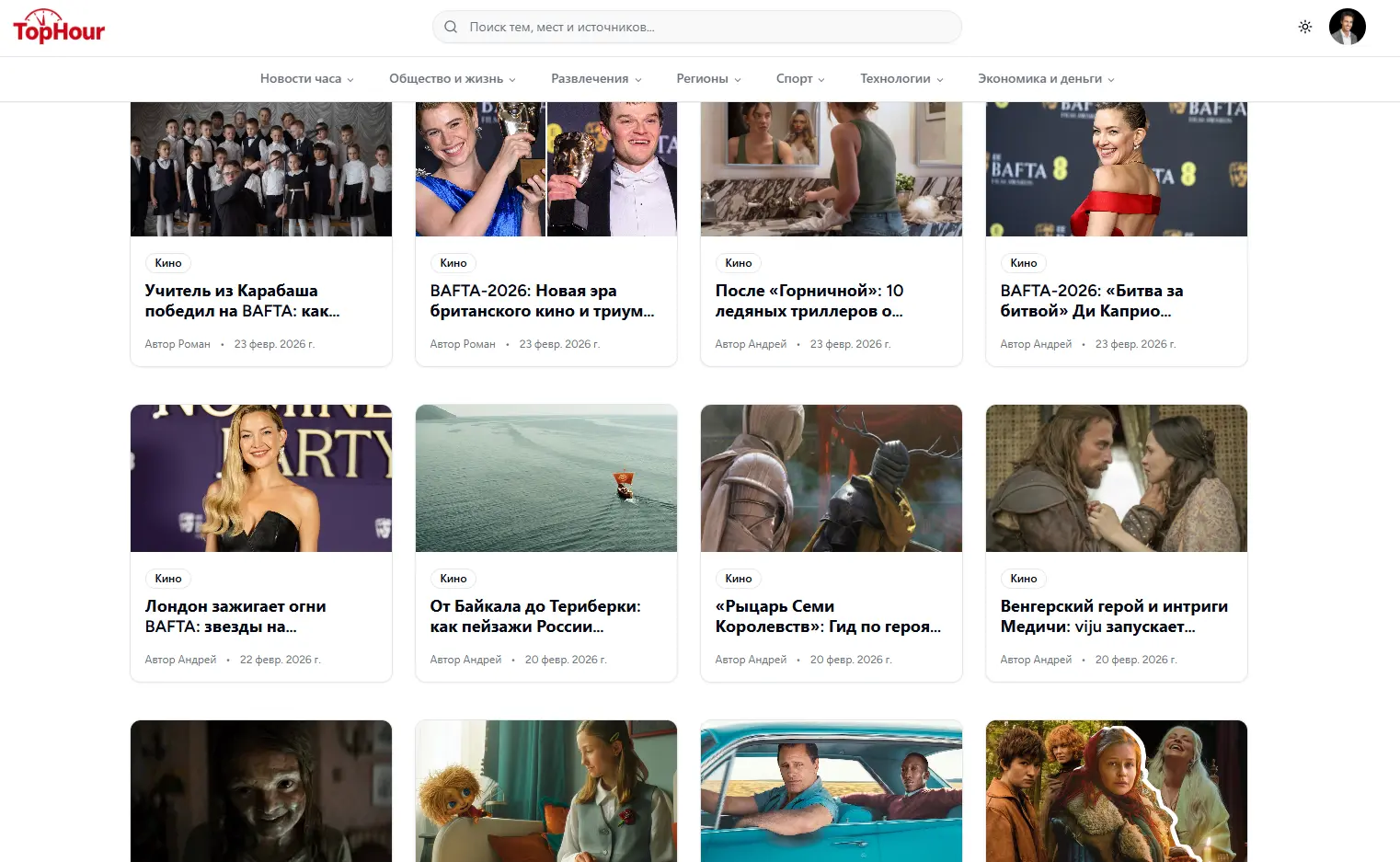Select the Спорт menu item
Viewport: 1400px width, 862px height.
(x=800, y=79)
